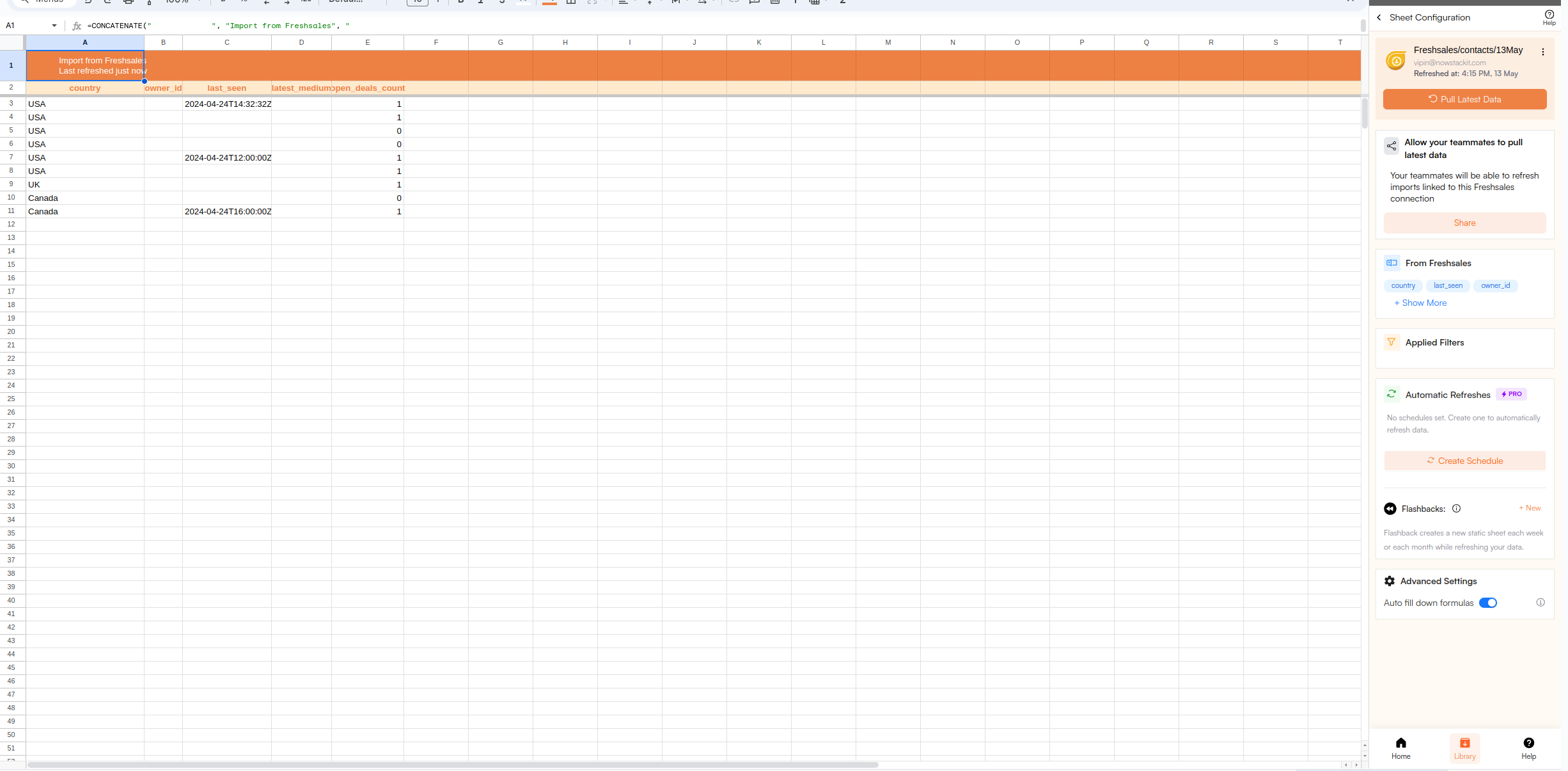
Task: Disable Auto fill down formulas toggle
Action: click(1487, 603)
